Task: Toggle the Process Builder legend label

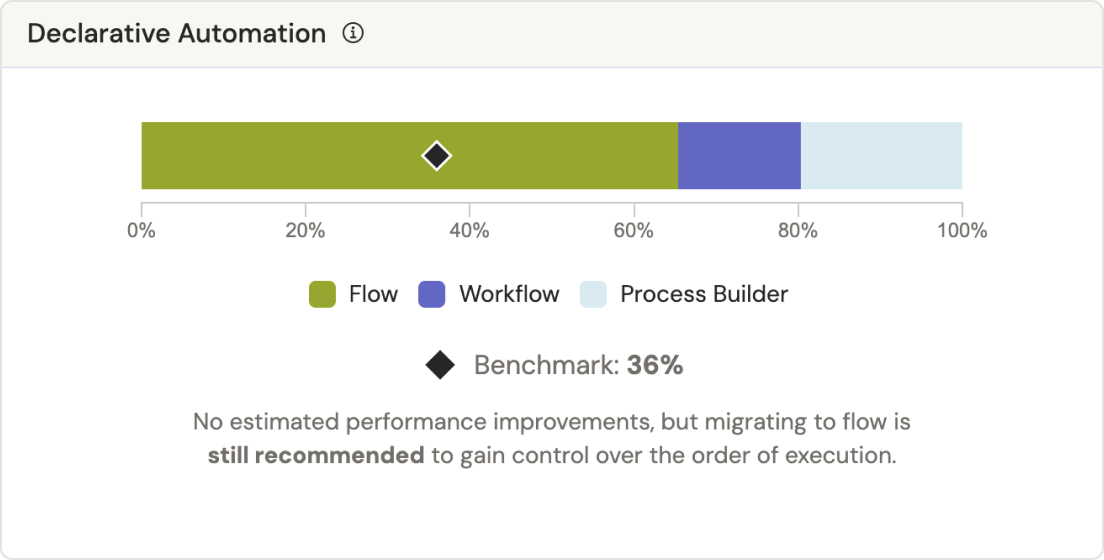Action: [x=704, y=295]
